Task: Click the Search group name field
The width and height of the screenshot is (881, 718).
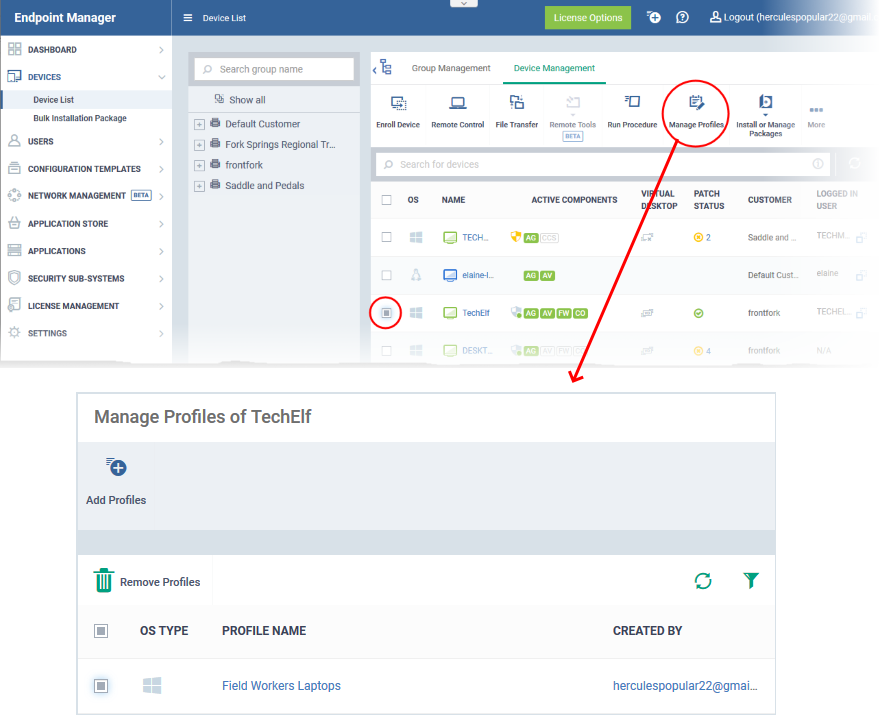Action: tap(274, 69)
